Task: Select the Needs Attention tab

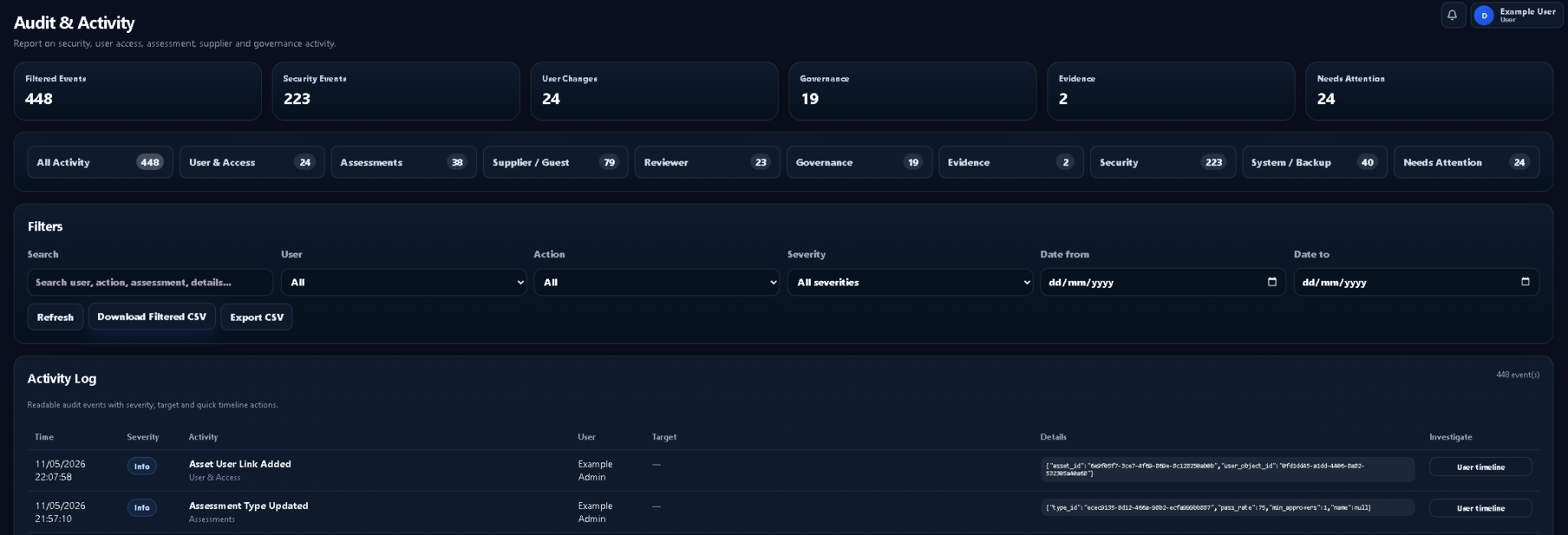Action: 1466,162
